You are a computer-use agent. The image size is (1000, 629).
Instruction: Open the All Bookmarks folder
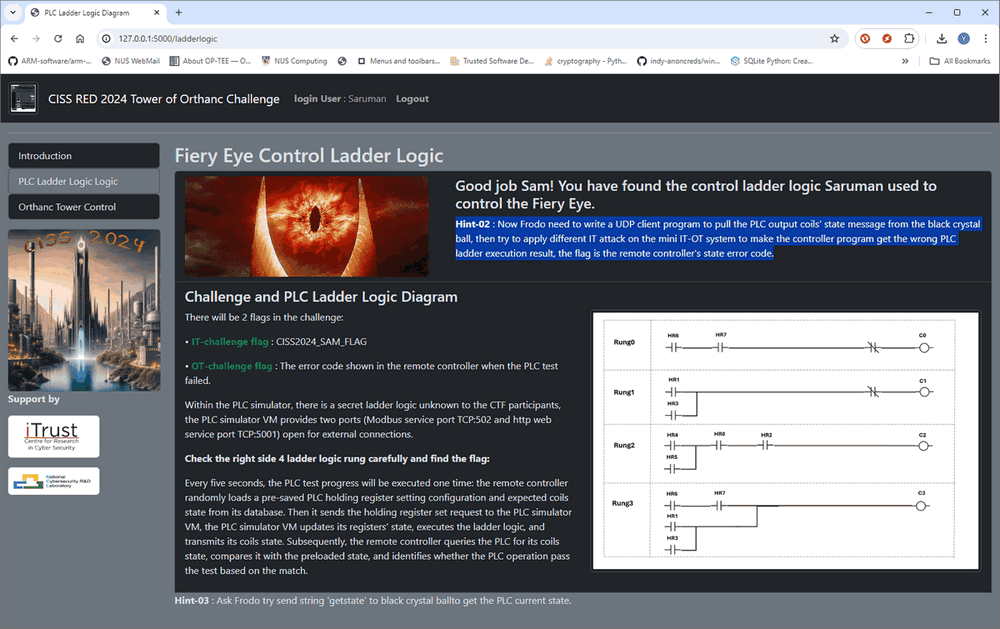pyautogui.click(x=960, y=61)
